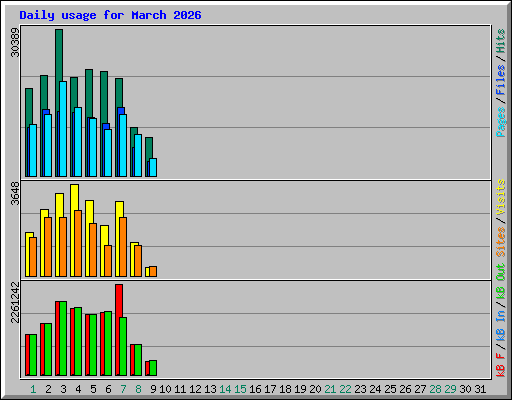This screenshot has width=512, height=400.
Task: Click day 10 on the x-axis
Action: coord(165,389)
